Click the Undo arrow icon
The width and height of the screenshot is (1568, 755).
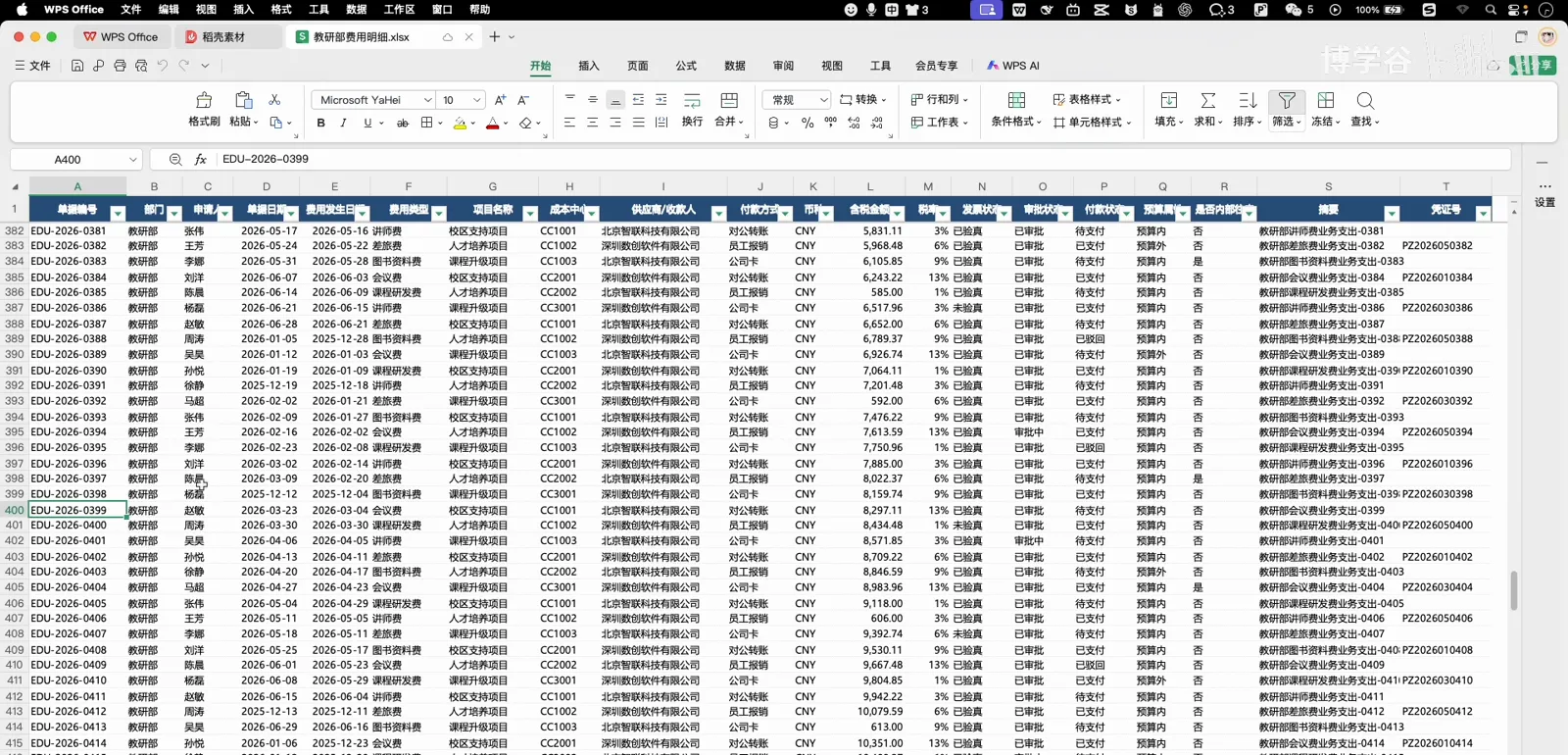coord(163,66)
